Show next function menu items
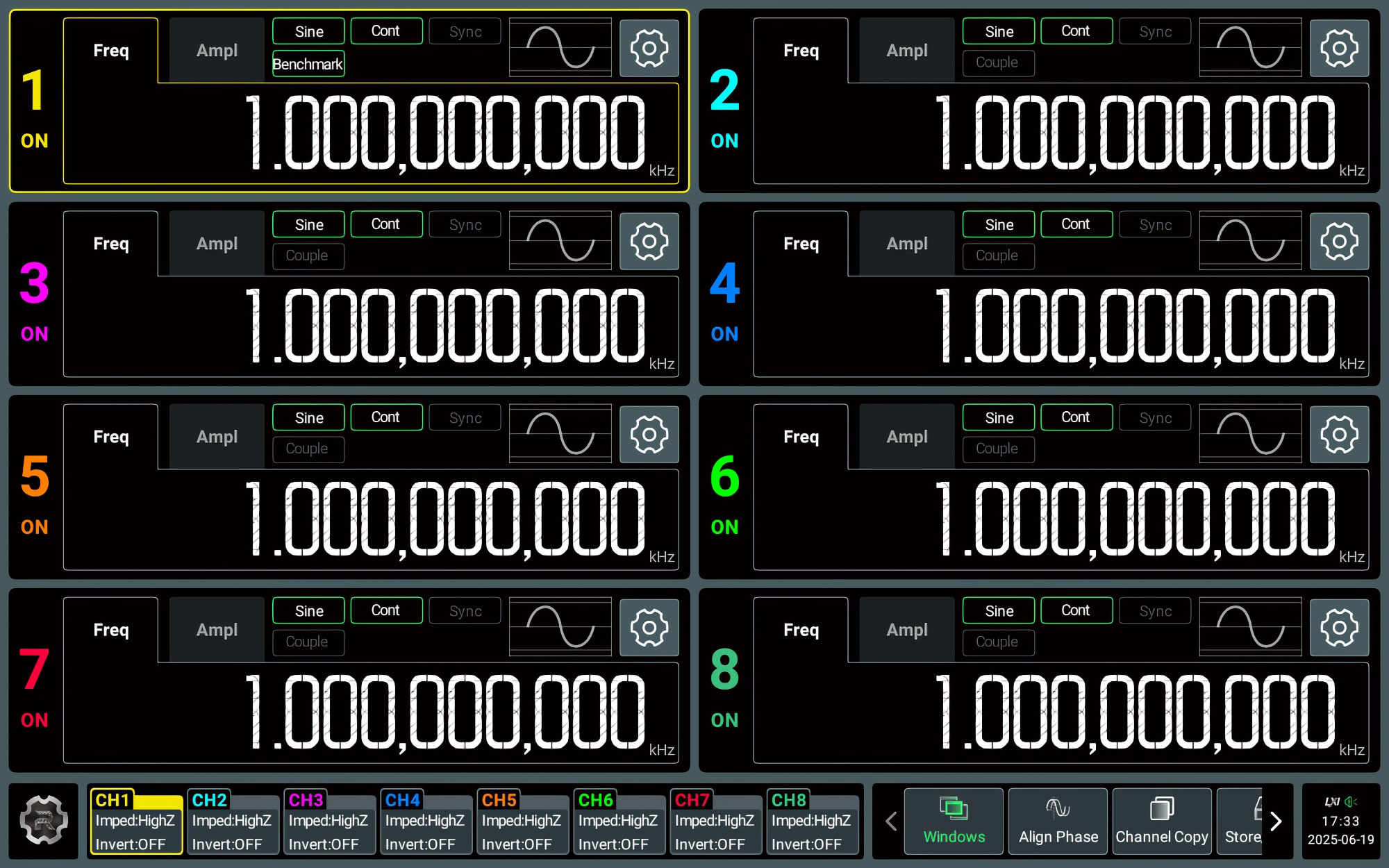The height and width of the screenshot is (868, 1389). [x=1276, y=821]
